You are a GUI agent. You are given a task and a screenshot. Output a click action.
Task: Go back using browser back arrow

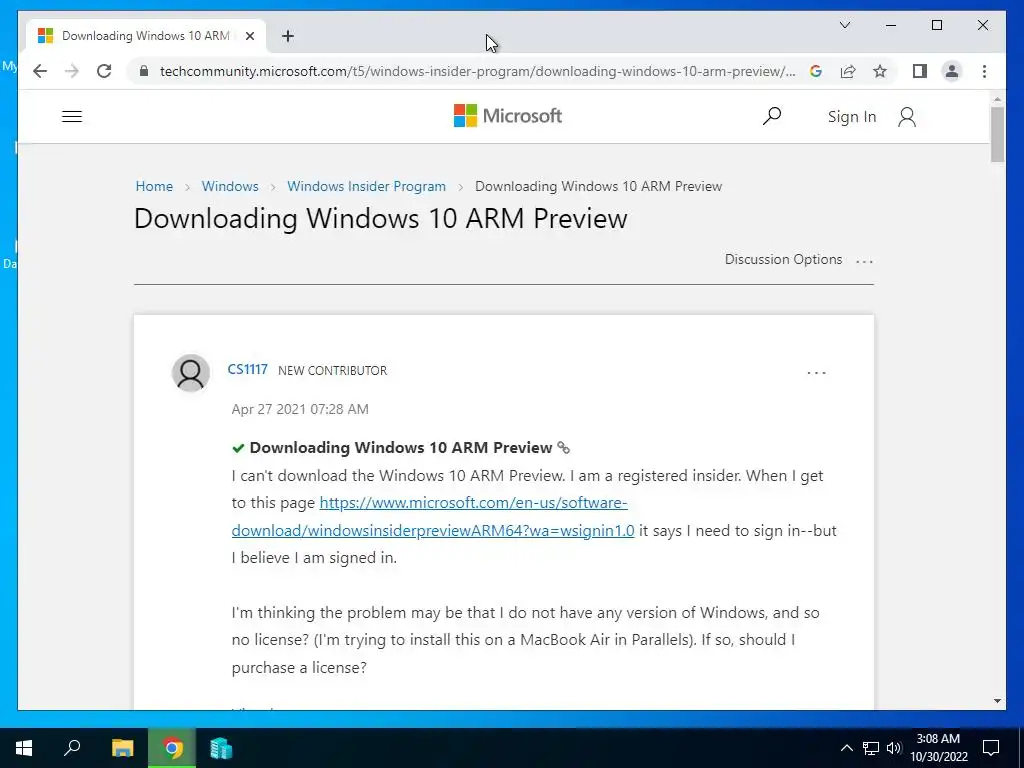pyautogui.click(x=40, y=71)
